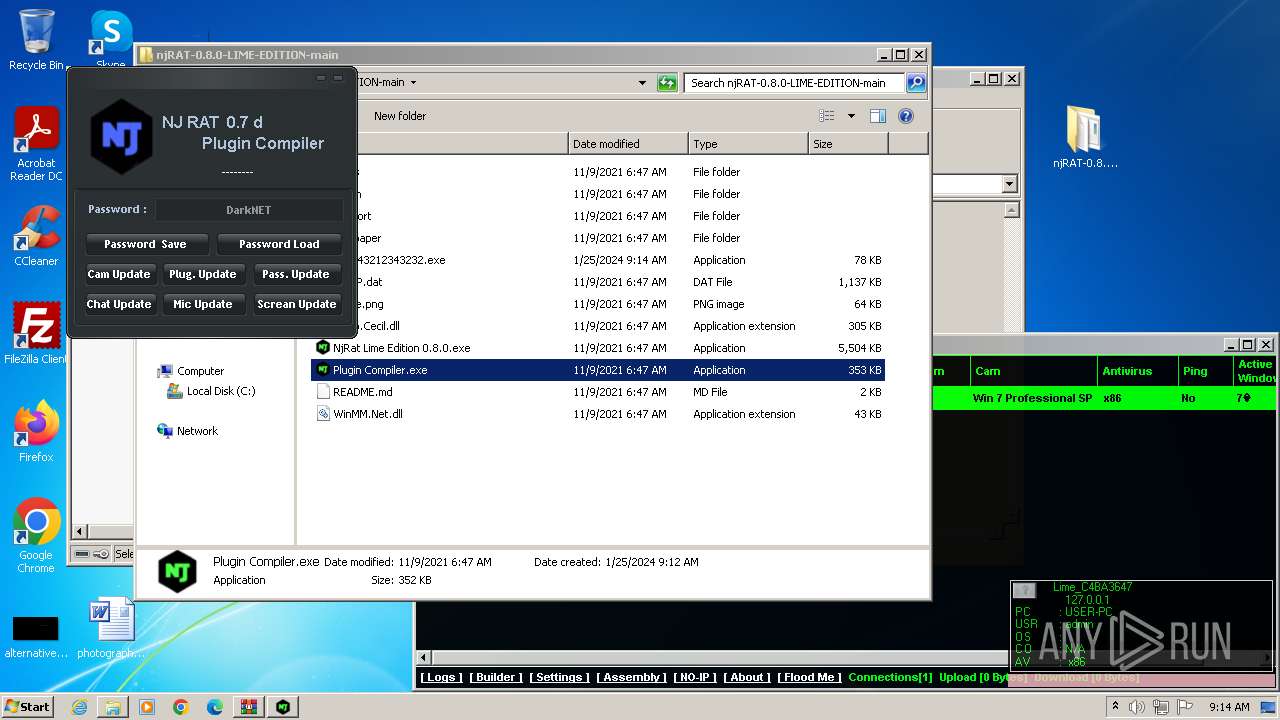Viewport: 1280px width, 720px height.
Task: Select Local Disk (C:) in navigation pane
Action: pyautogui.click(x=221, y=391)
